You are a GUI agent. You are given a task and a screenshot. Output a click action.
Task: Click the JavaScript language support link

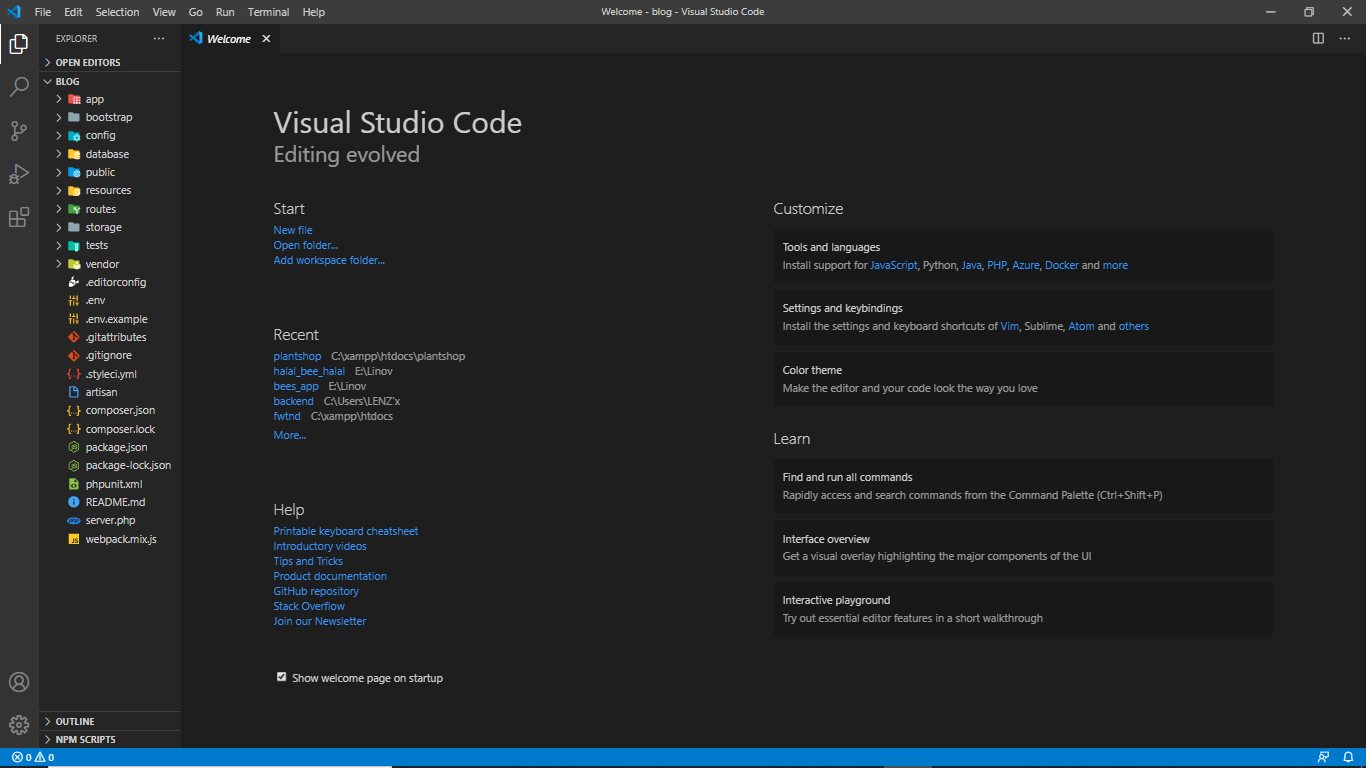coord(894,265)
